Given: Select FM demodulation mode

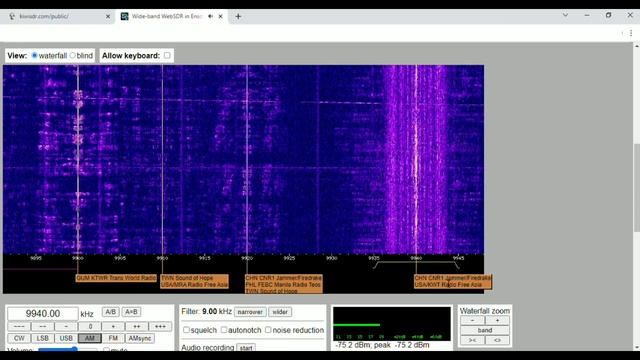Looking at the screenshot, I should point(113,338).
